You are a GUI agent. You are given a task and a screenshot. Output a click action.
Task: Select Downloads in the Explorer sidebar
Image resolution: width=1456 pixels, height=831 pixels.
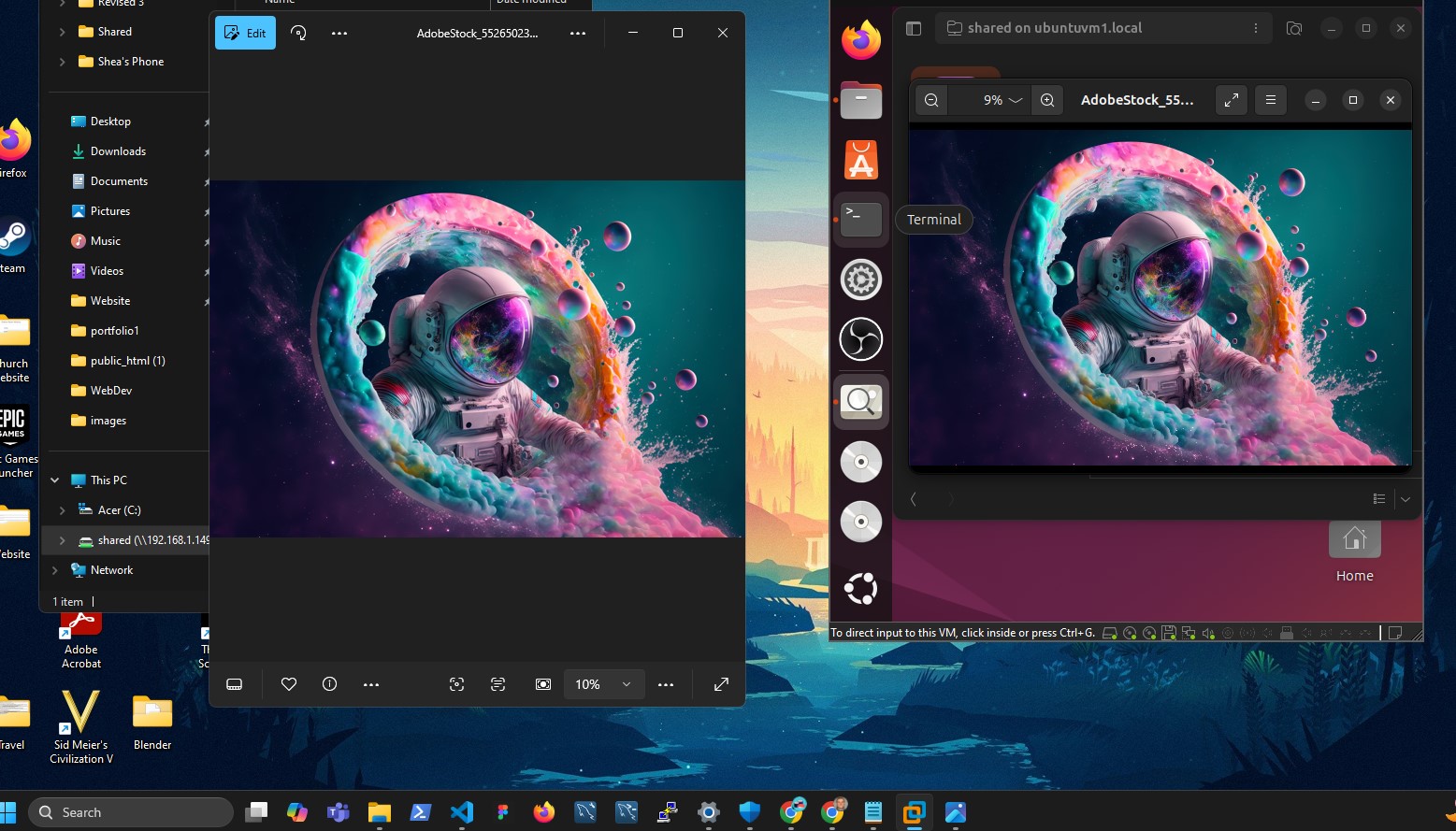(118, 151)
